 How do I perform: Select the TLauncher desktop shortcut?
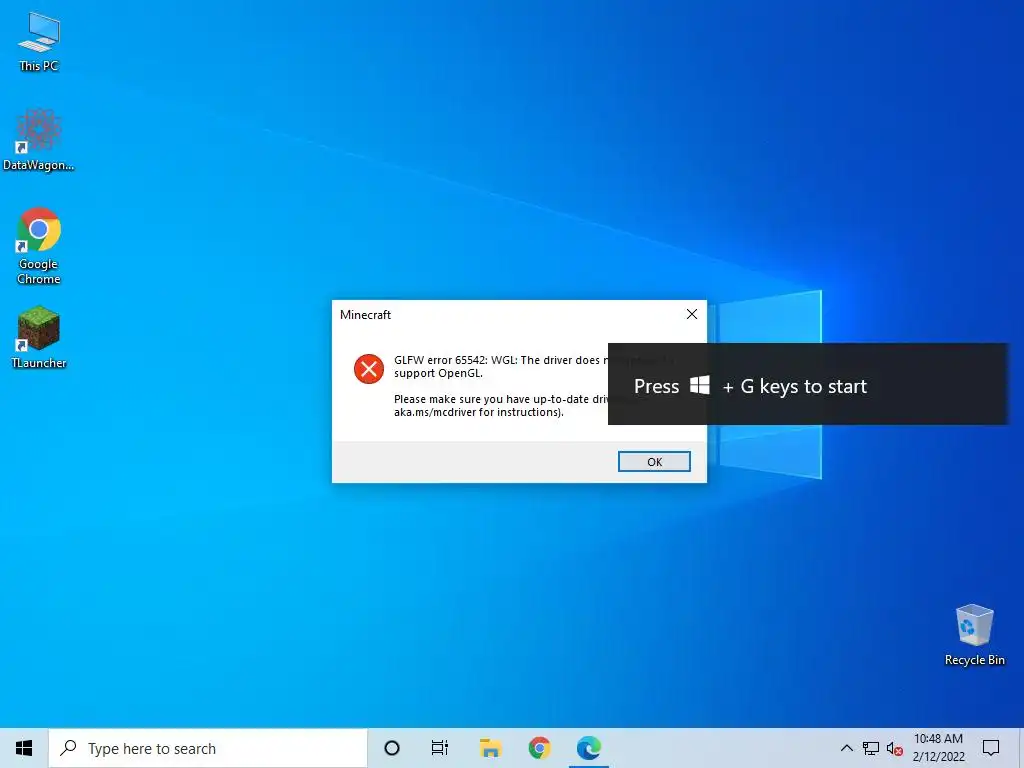pos(39,338)
